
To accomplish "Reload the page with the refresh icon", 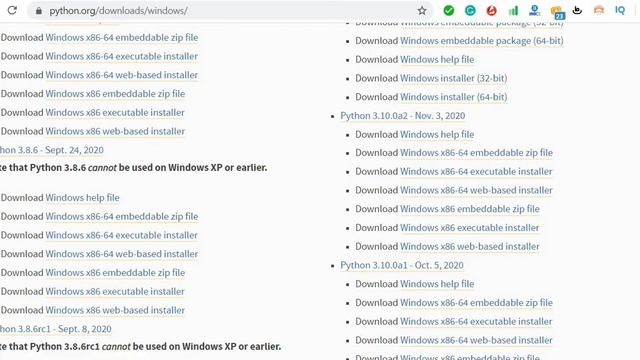I will (x=12, y=10).
